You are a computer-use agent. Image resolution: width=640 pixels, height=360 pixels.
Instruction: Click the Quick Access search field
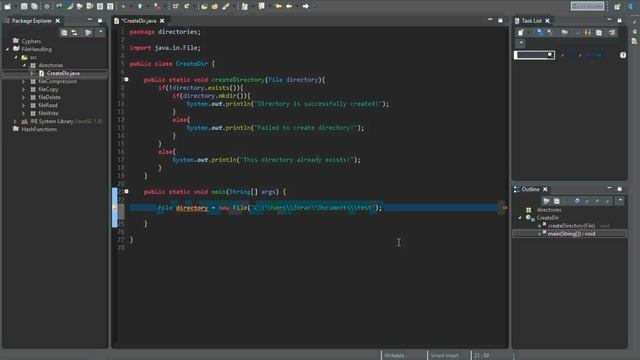click(x=587, y=6)
